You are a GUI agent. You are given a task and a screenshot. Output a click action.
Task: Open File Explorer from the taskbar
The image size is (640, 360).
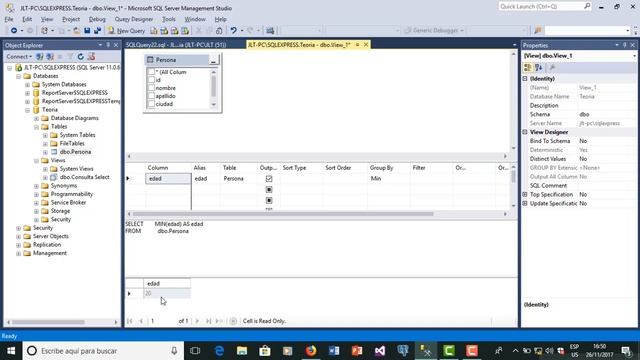click(x=242, y=351)
